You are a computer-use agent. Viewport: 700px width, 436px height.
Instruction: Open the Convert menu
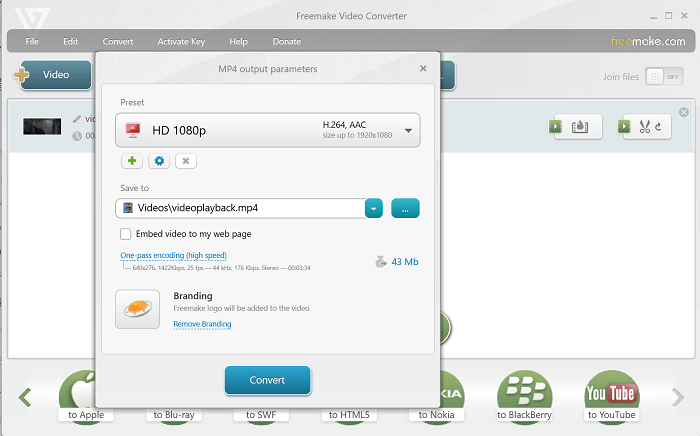pos(118,42)
